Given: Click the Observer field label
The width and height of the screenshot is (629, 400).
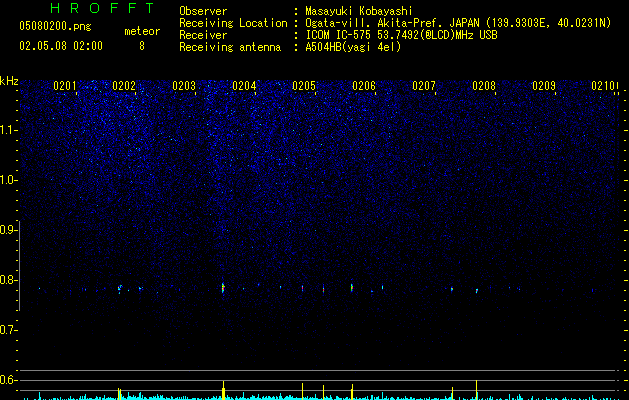Looking at the screenshot, I should pyautogui.click(x=203, y=11).
